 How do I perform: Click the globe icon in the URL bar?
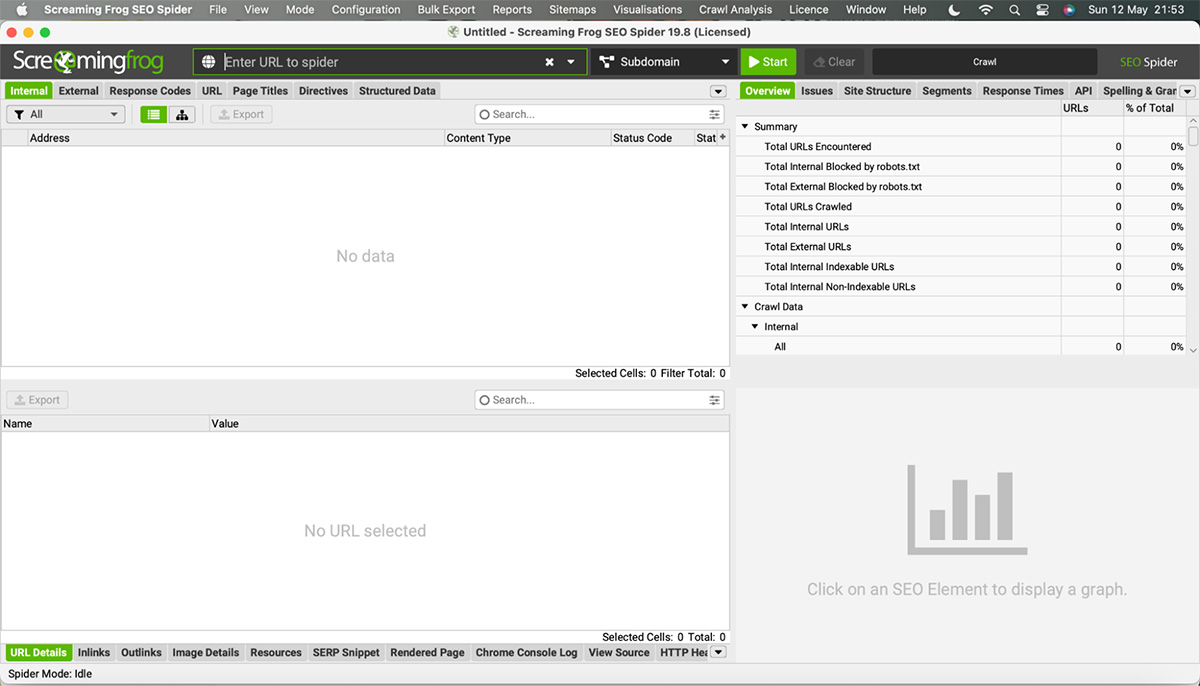tap(209, 62)
